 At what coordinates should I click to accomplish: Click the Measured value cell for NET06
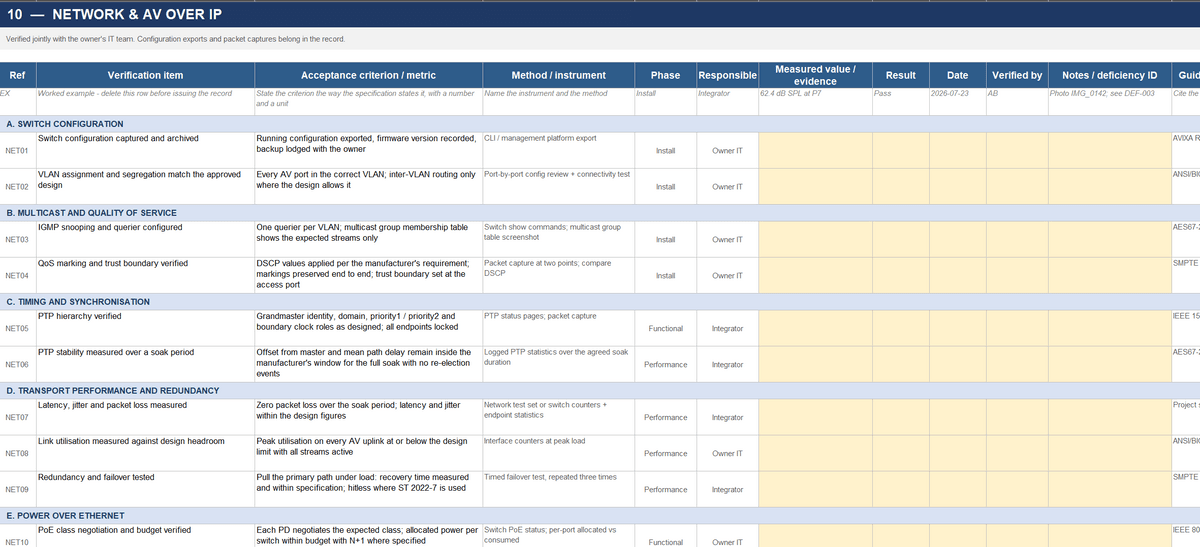[815, 364]
